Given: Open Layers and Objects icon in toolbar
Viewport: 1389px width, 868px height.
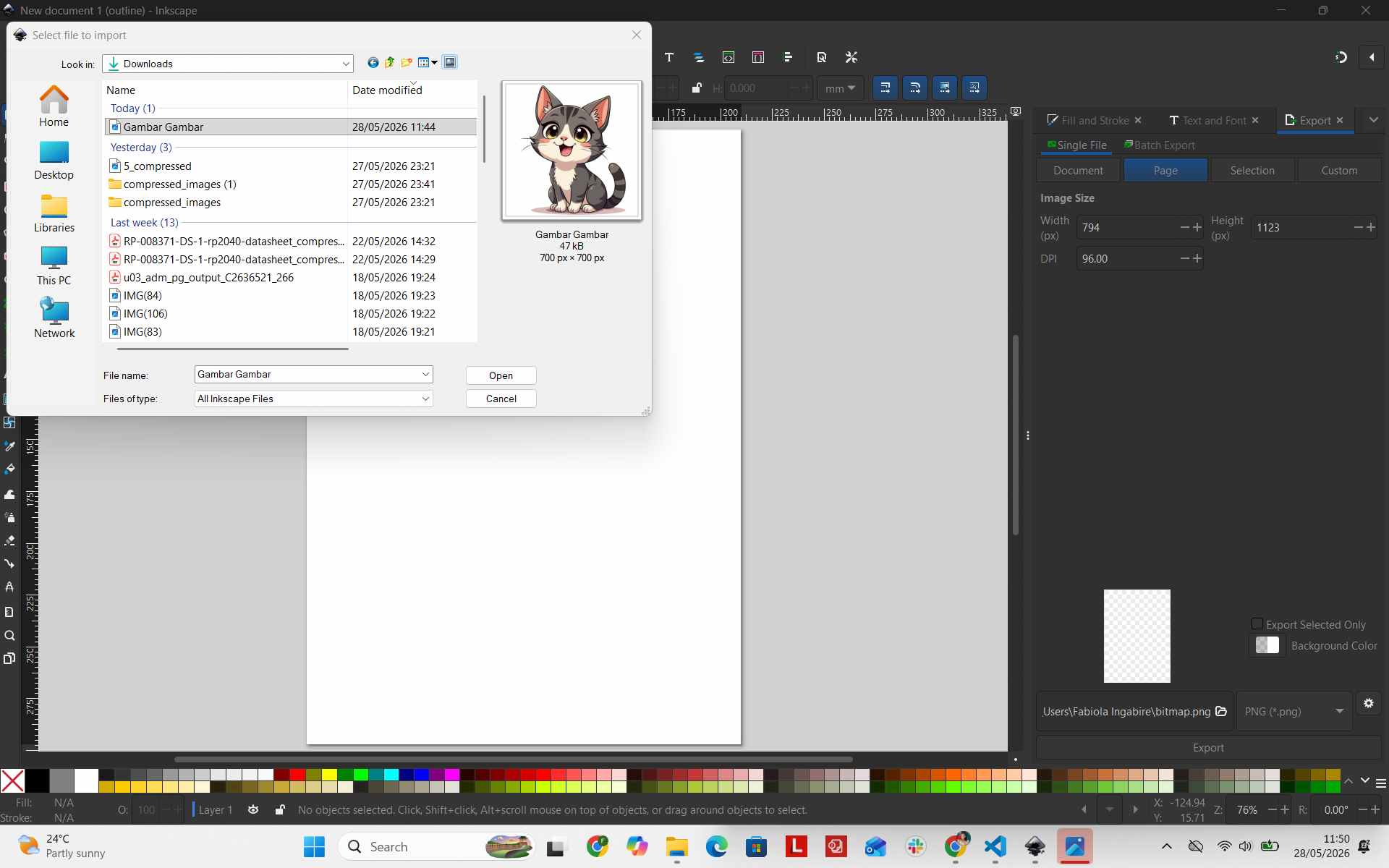Looking at the screenshot, I should [699, 57].
